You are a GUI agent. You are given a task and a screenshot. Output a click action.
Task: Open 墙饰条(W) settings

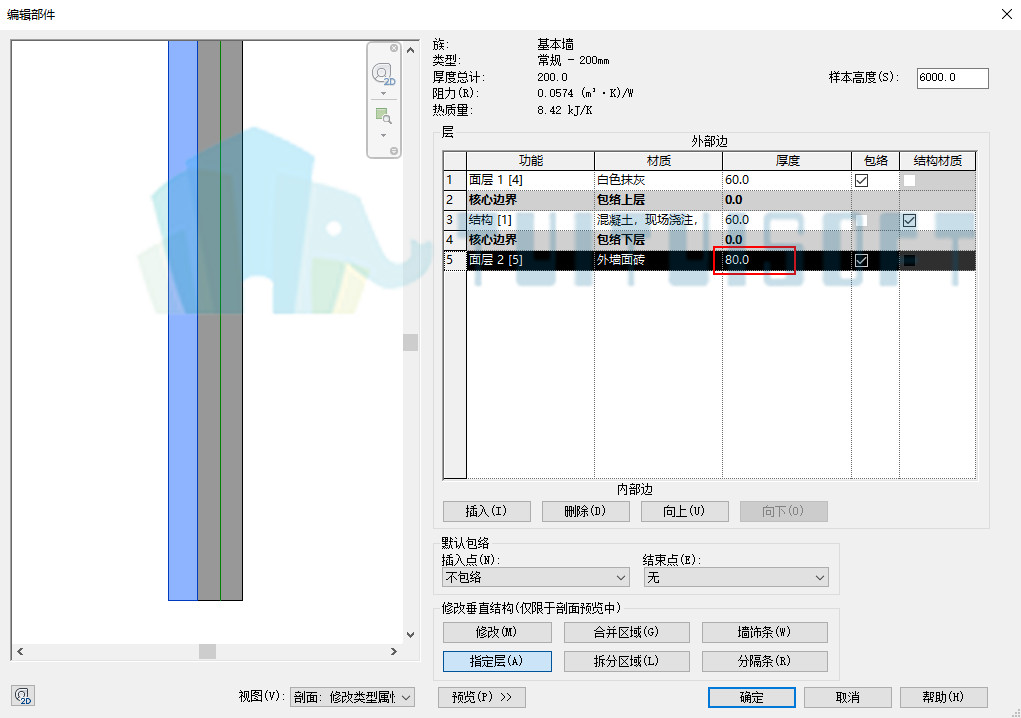(764, 632)
